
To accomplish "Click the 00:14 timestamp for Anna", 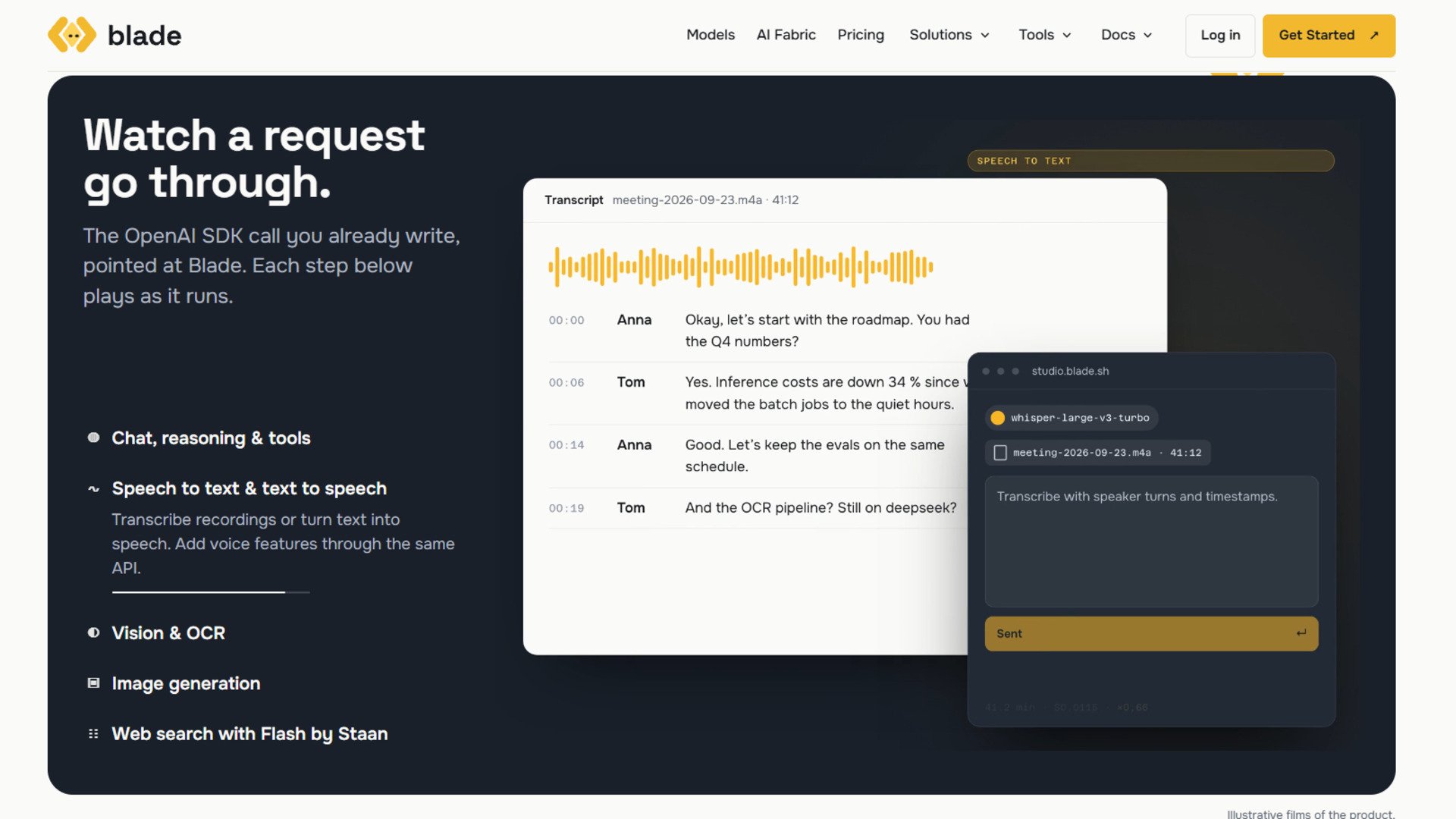I will point(566,445).
